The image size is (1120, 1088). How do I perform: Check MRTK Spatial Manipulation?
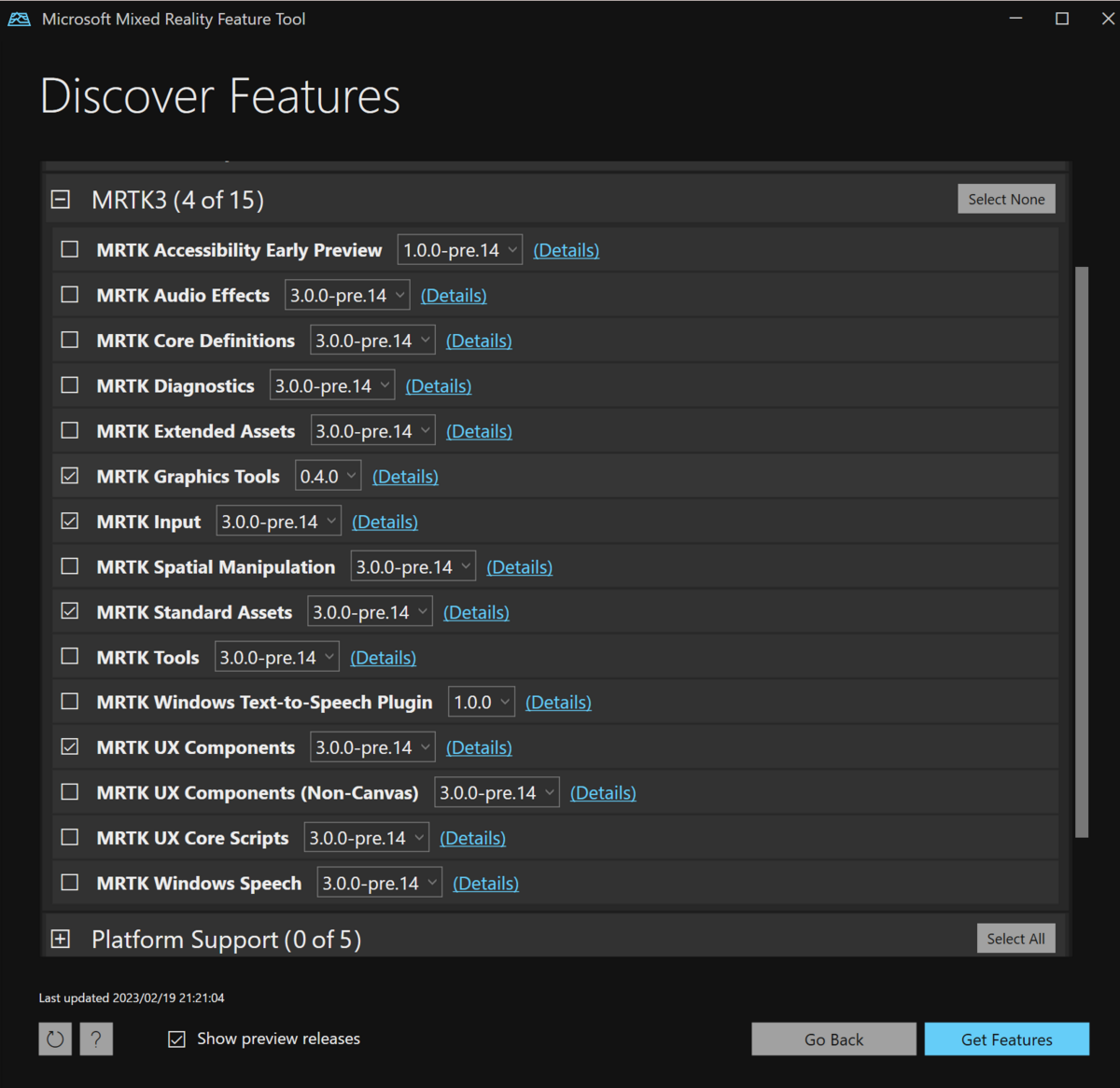pos(70,566)
